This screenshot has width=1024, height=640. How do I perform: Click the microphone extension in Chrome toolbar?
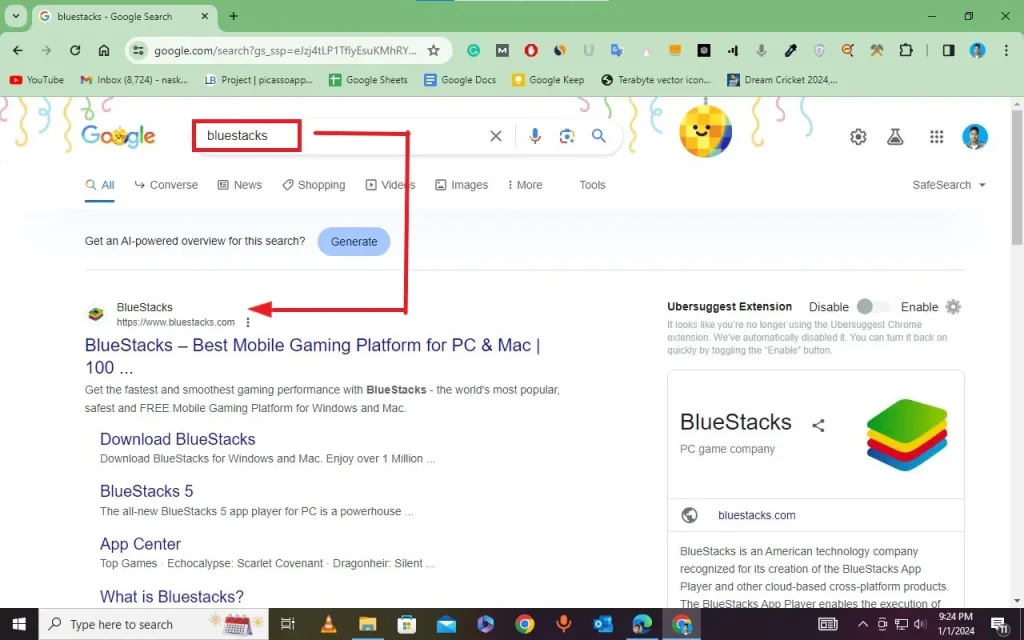[x=761, y=50]
